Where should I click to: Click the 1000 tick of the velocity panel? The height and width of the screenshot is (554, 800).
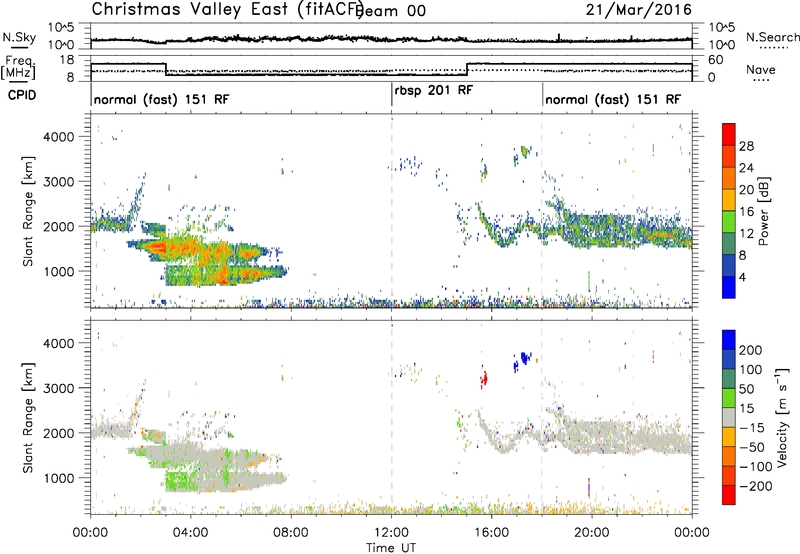(59, 478)
